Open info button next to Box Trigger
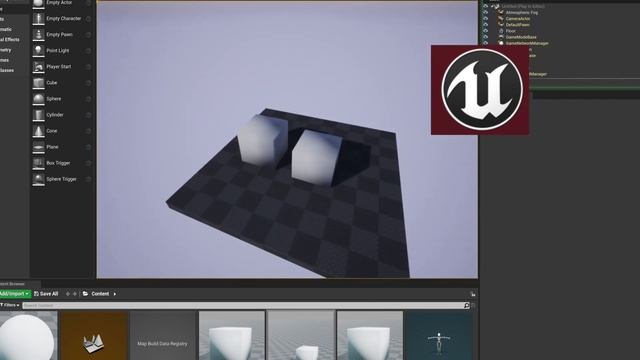Image resolution: width=640 pixels, height=360 pixels. tap(88, 163)
